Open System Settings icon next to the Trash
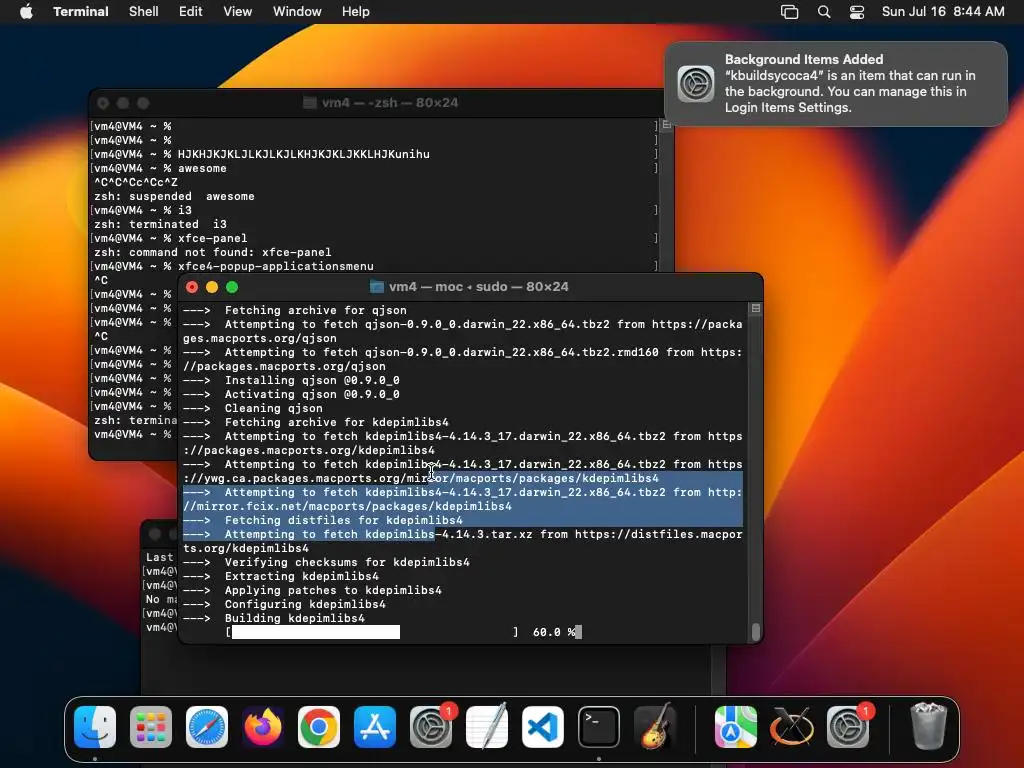This screenshot has height=768, width=1024. click(x=848, y=727)
